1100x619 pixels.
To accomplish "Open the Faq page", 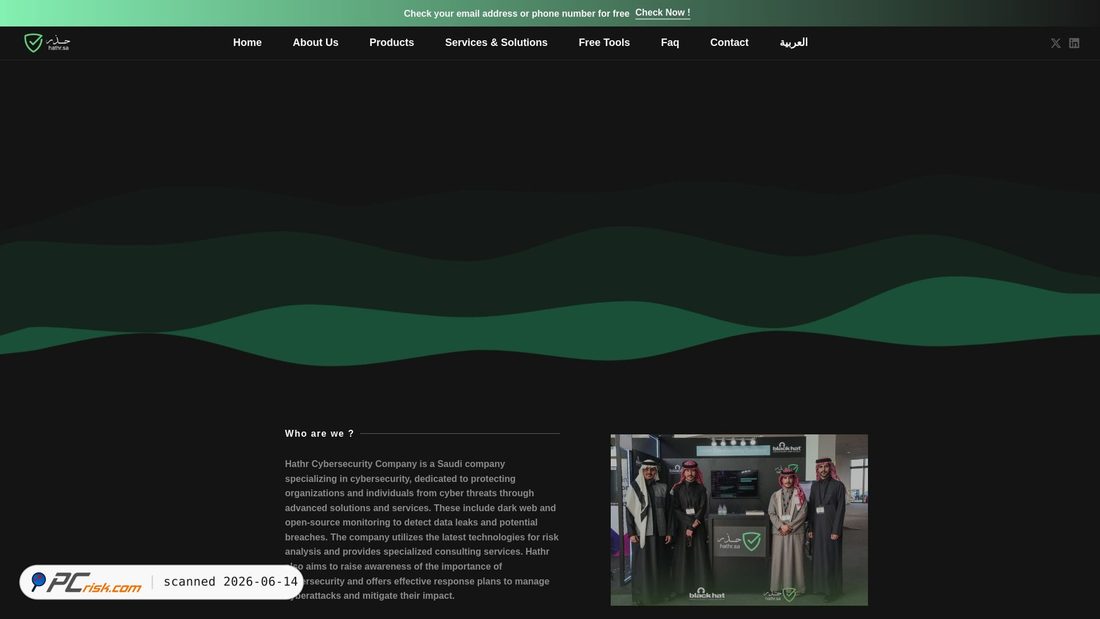I will (670, 43).
